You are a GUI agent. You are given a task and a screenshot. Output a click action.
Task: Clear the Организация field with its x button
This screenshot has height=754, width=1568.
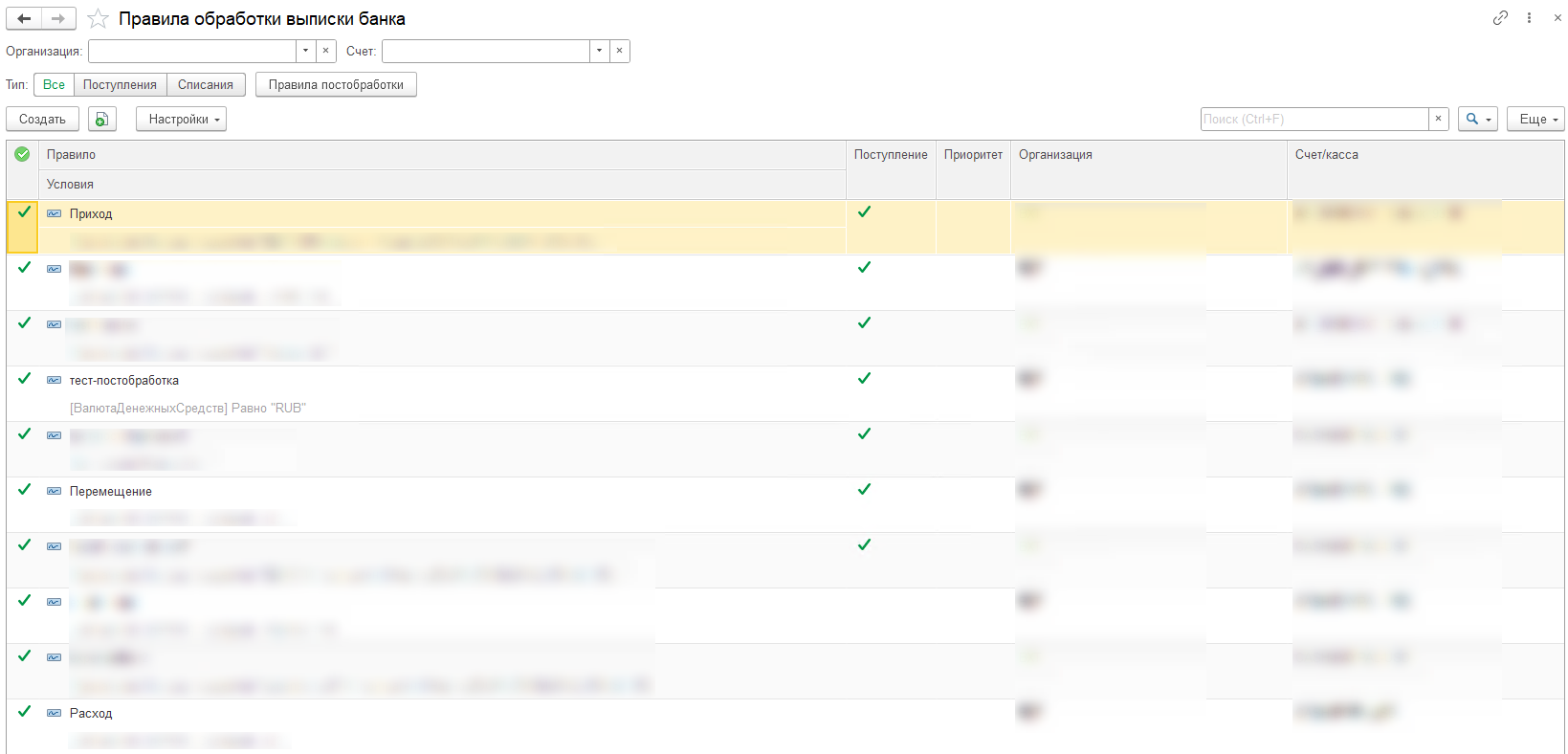point(326,51)
